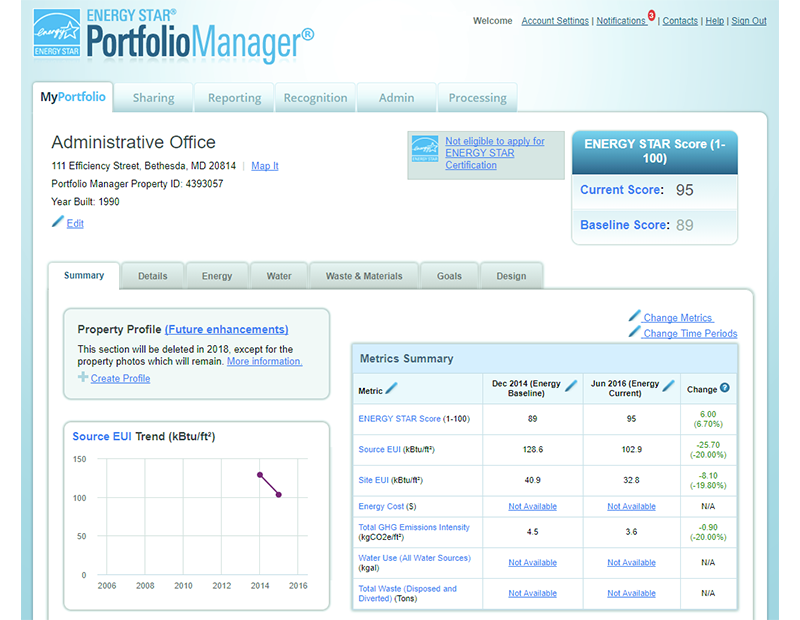The width and height of the screenshot is (800, 620).
Task: Open the Energy Cost metric link
Action: click(x=381, y=506)
